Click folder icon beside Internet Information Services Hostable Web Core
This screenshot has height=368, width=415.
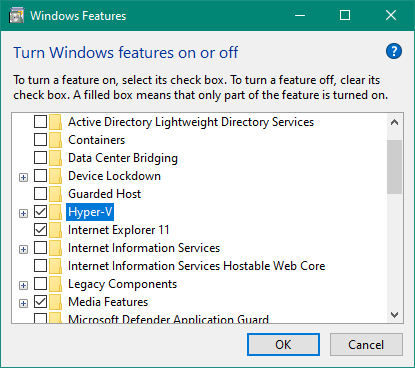(x=55, y=266)
